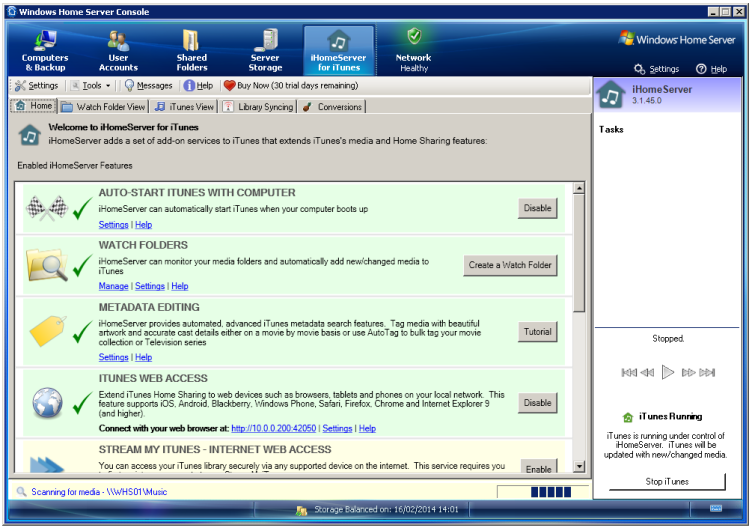Viewport: 752px width, 528px height.
Task: Click the Play button in player
Action: point(668,372)
